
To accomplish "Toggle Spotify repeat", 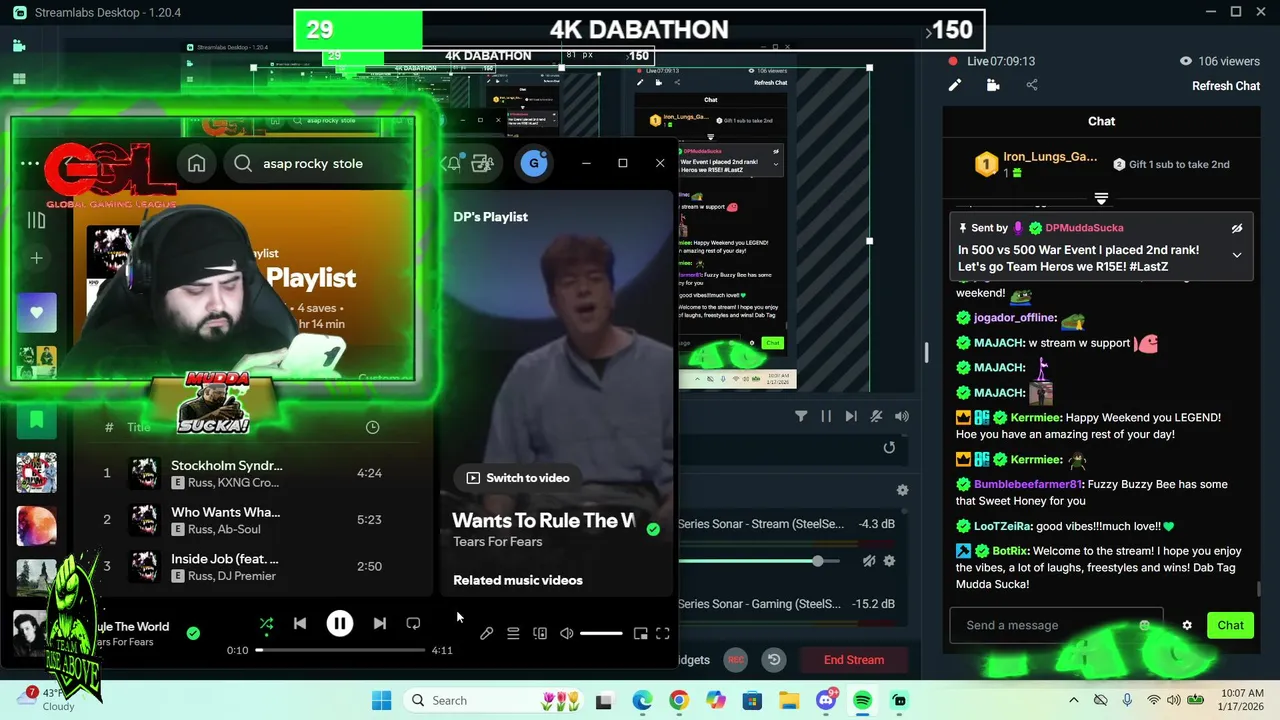I will pos(413,623).
